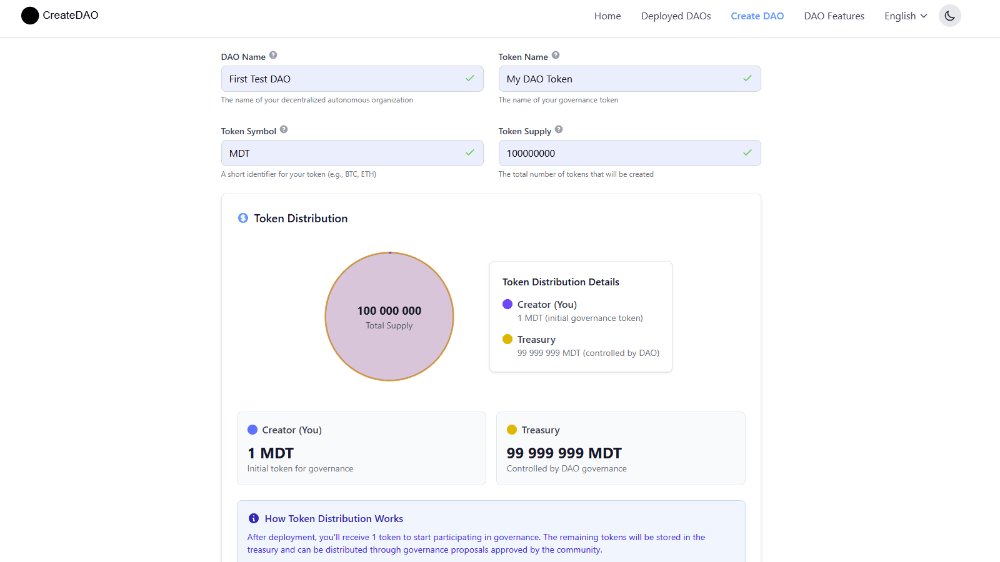Go to the Home page
The image size is (1000, 562).
click(607, 16)
